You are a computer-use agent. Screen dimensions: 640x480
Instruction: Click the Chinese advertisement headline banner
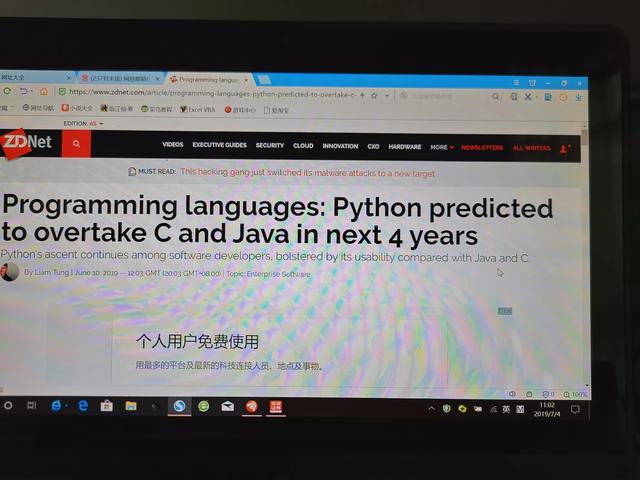click(x=197, y=342)
